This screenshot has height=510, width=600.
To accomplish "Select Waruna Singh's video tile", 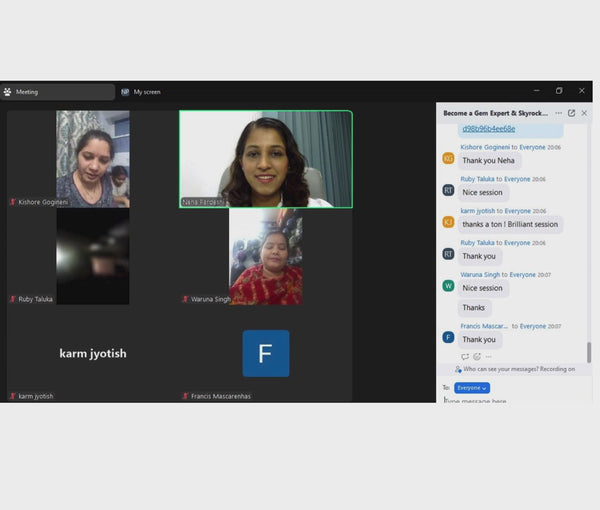I will pos(266,256).
